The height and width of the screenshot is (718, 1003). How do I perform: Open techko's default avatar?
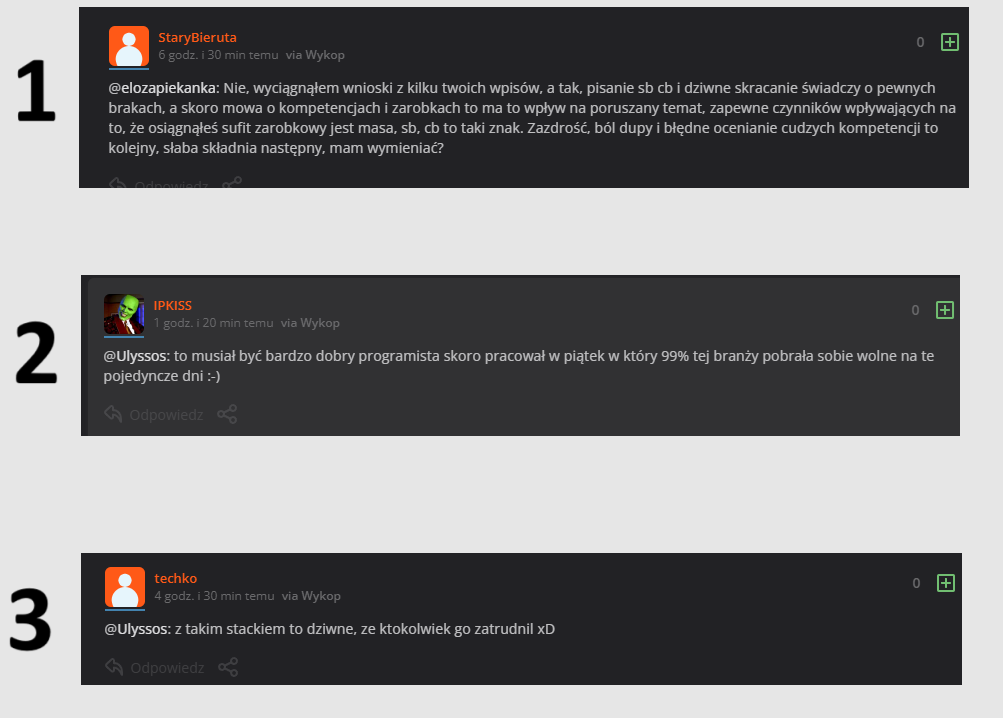(125, 587)
